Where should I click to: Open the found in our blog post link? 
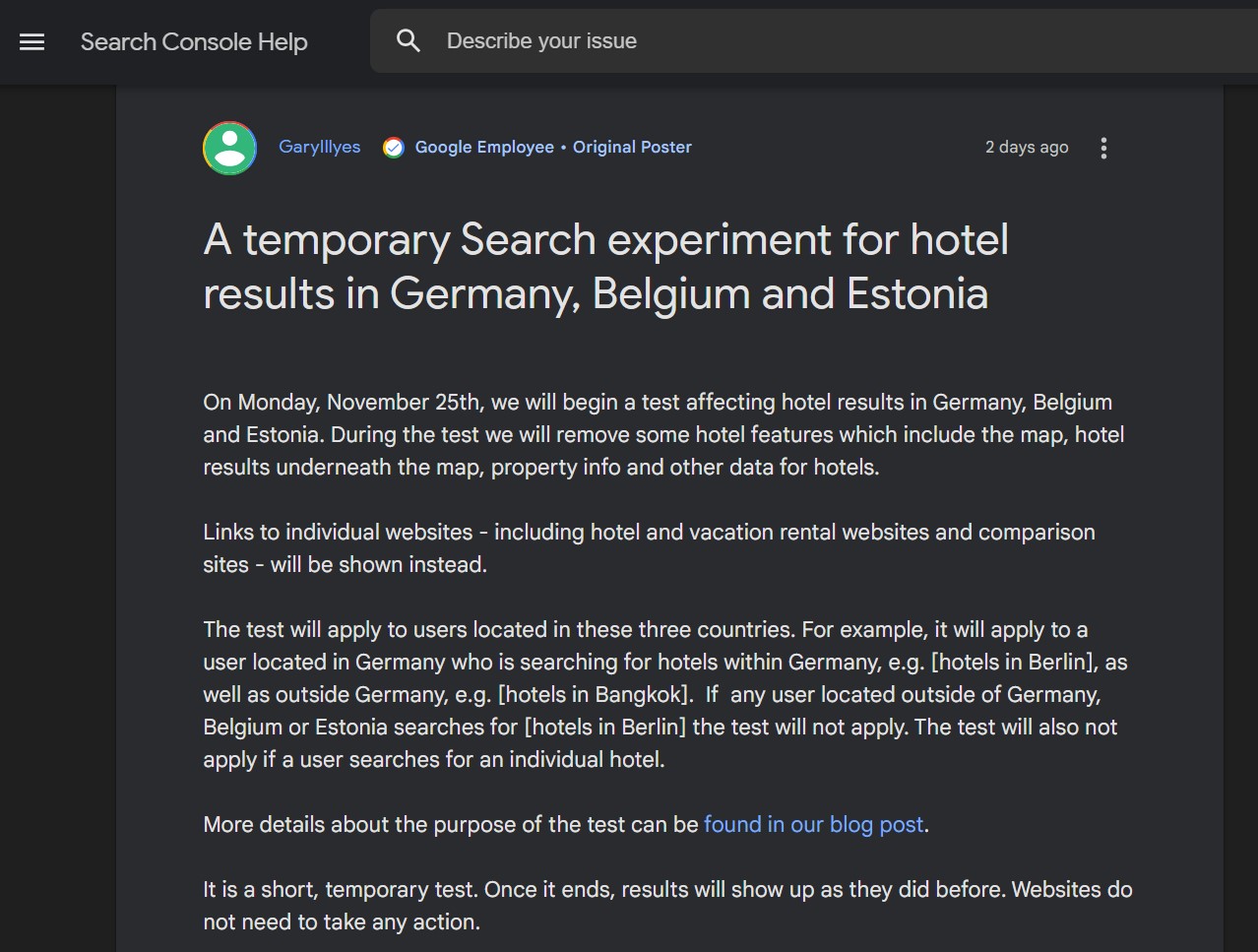(x=814, y=824)
